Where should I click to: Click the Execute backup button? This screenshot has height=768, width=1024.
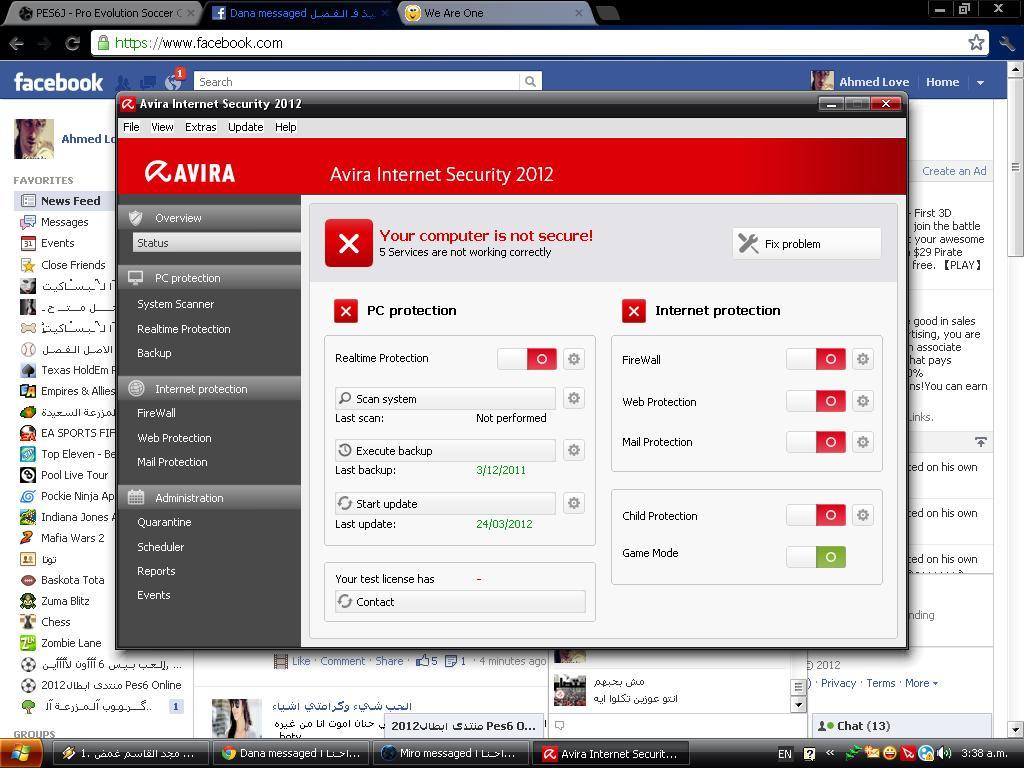coord(445,451)
